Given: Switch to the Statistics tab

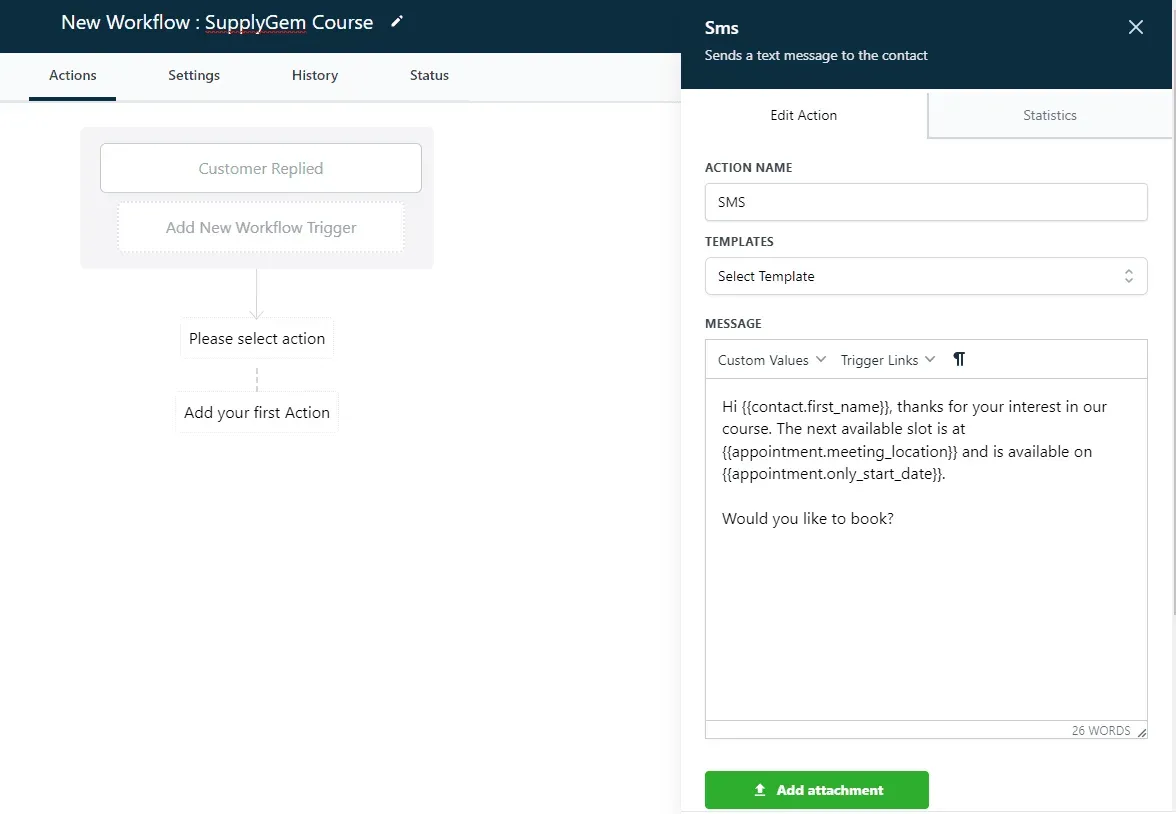Looking at the screenshot, I should (1049, 115).
